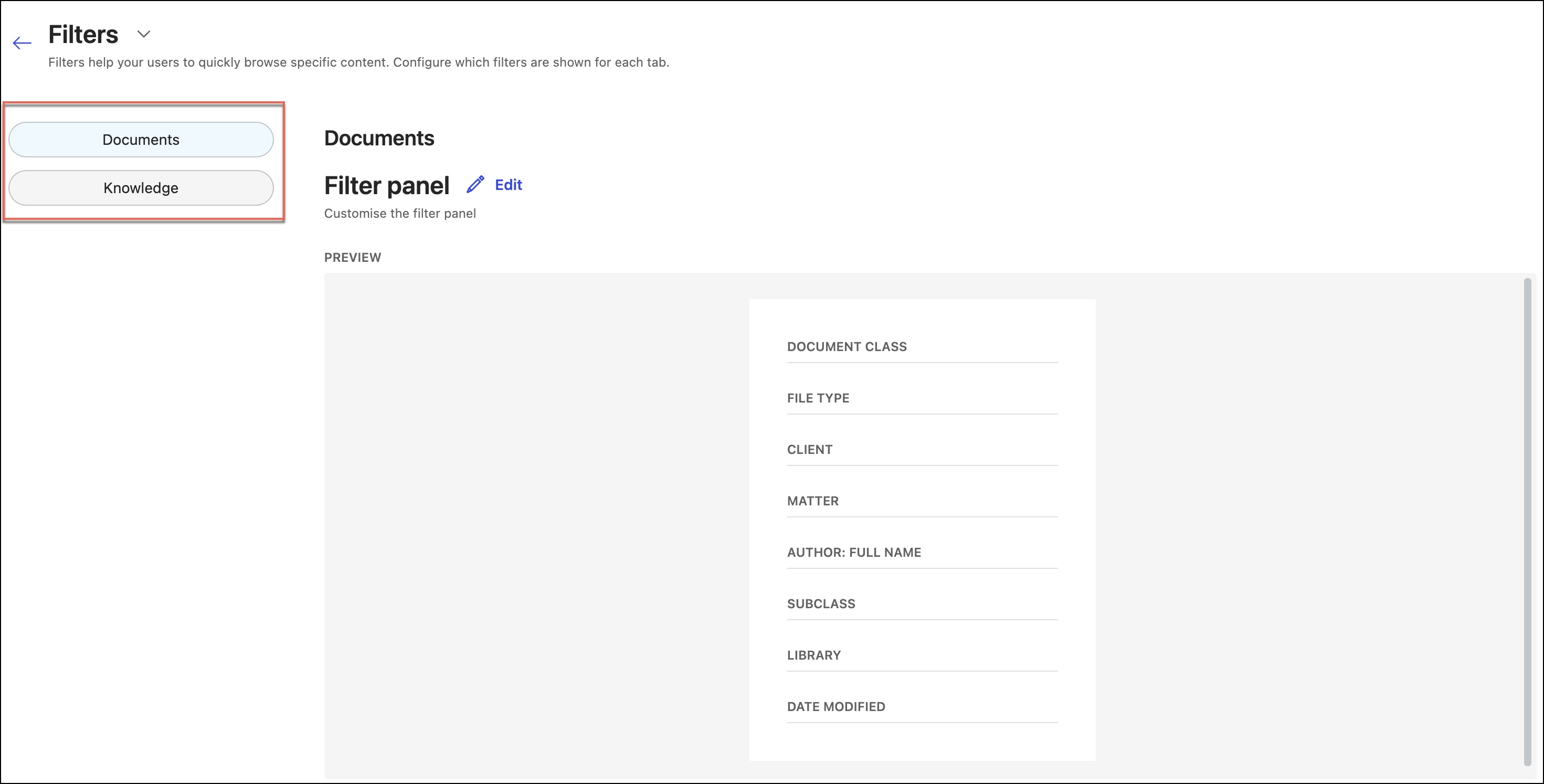Click the Documents section heading

379,139
